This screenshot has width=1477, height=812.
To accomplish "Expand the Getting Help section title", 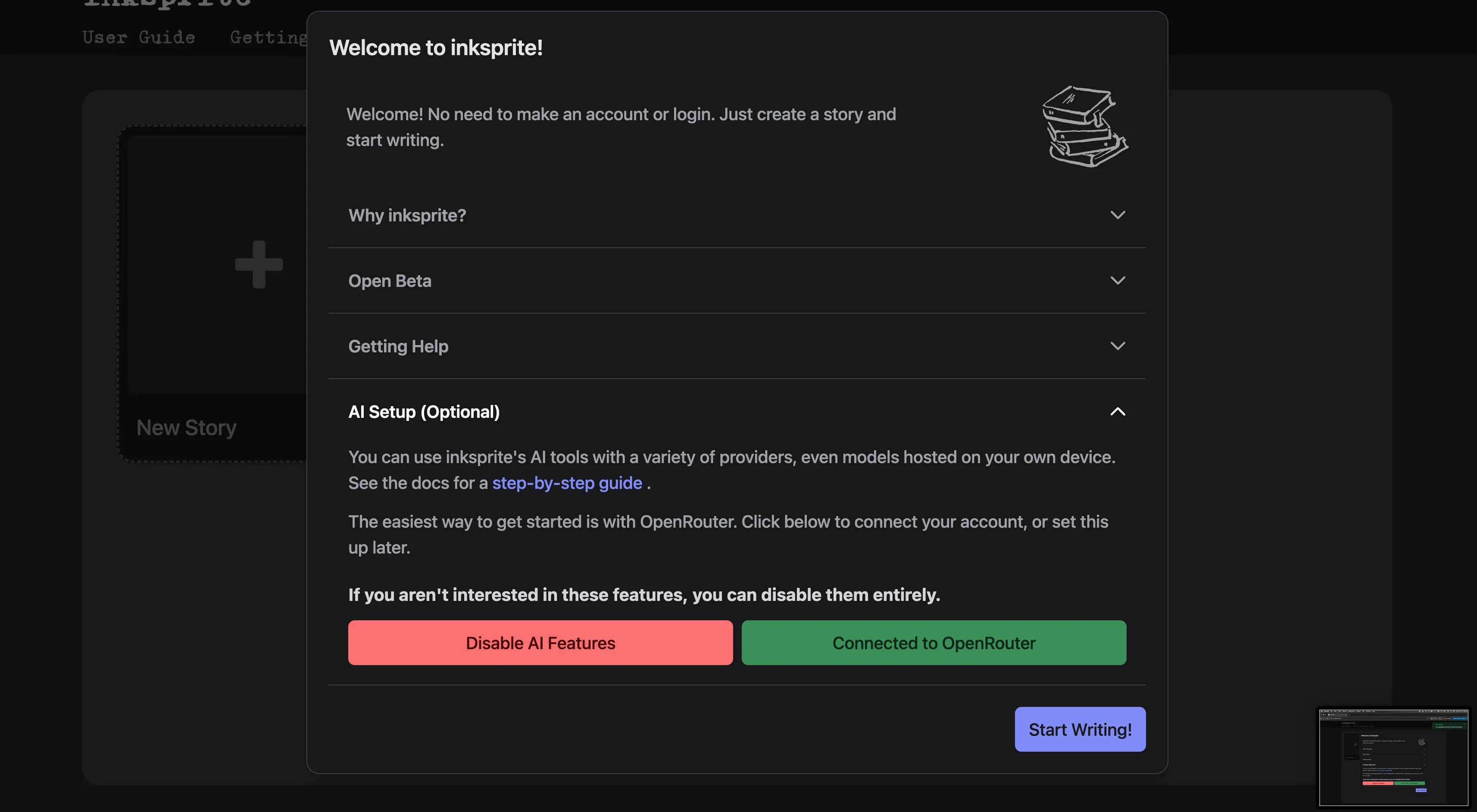I will 399,346.
